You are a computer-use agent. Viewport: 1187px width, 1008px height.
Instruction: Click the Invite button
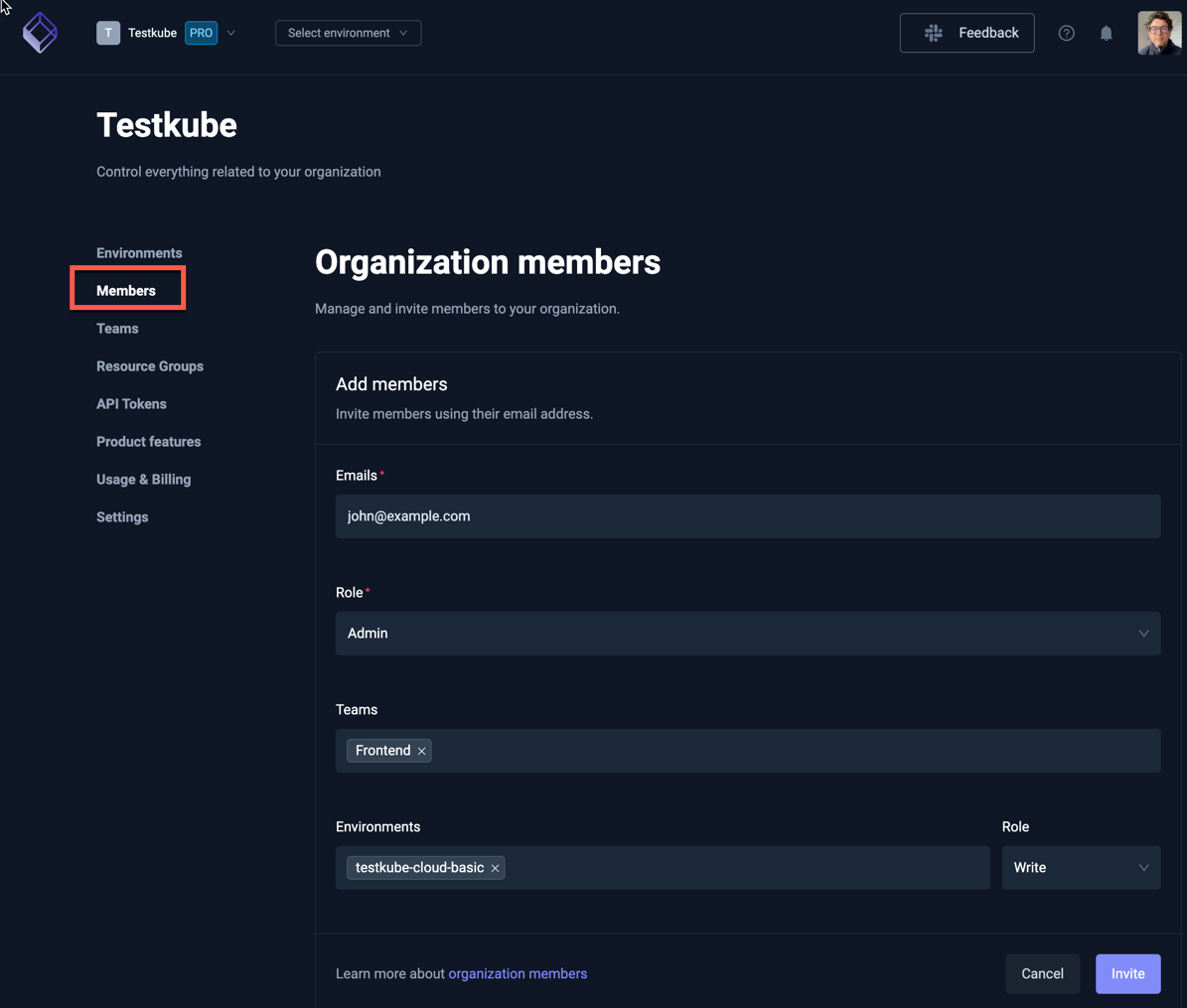coord(1127,973)
